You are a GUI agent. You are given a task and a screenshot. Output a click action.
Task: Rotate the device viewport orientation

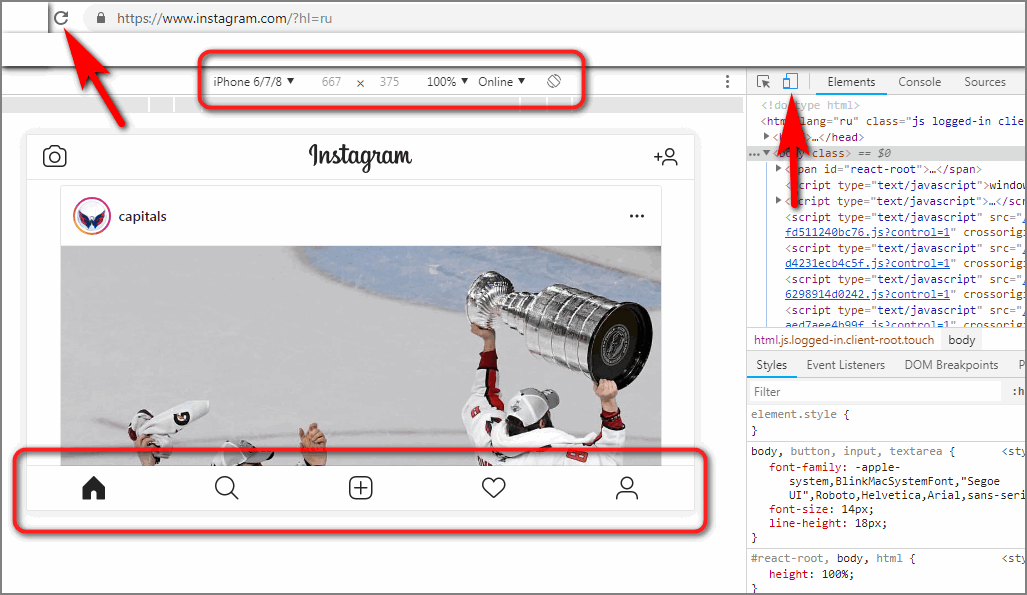click(554, 81)
